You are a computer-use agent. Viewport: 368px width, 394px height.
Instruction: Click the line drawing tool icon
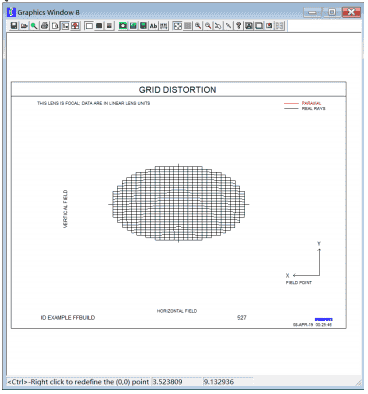[x=228, y=26]
